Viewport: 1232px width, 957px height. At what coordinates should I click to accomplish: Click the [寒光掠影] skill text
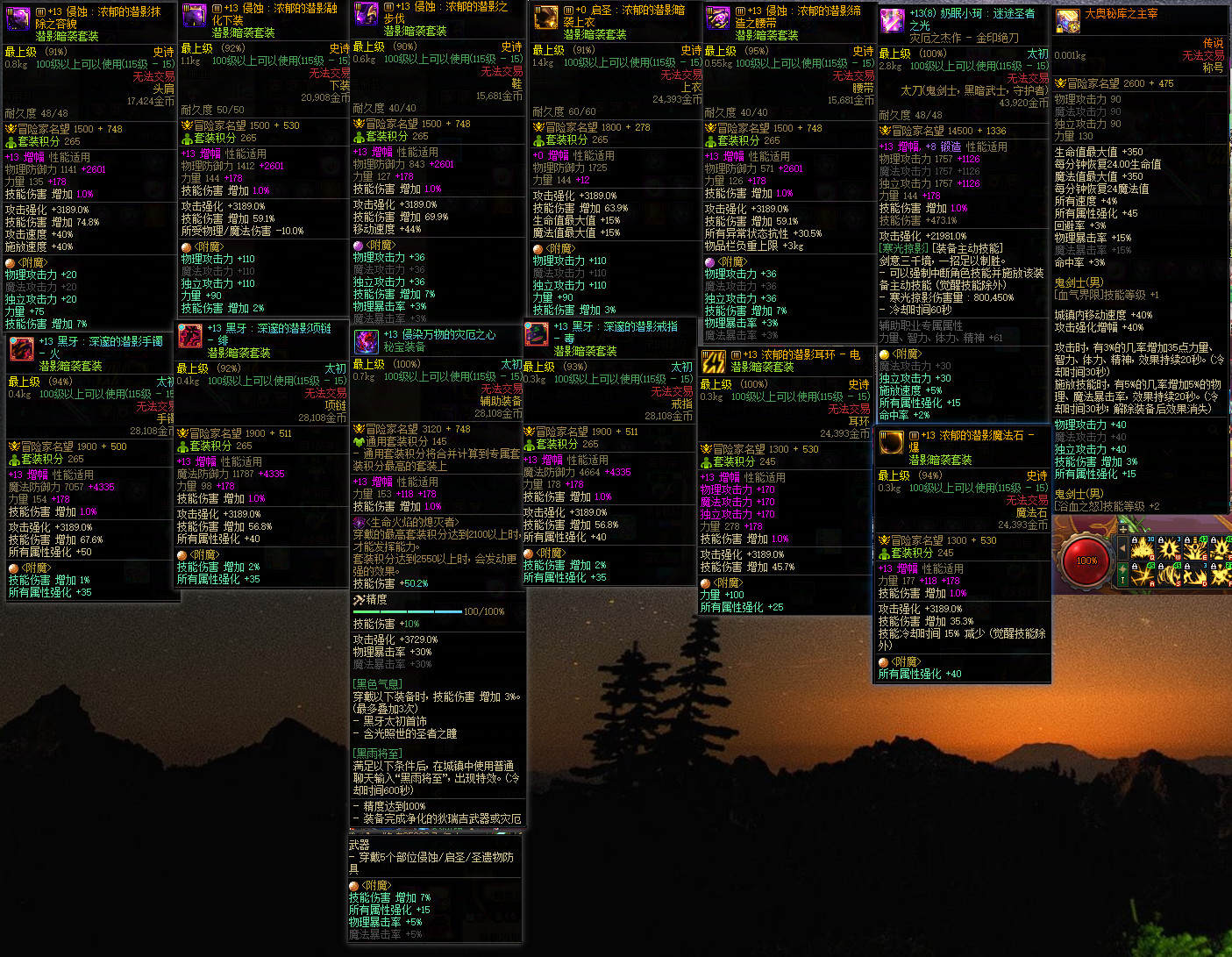903,249
